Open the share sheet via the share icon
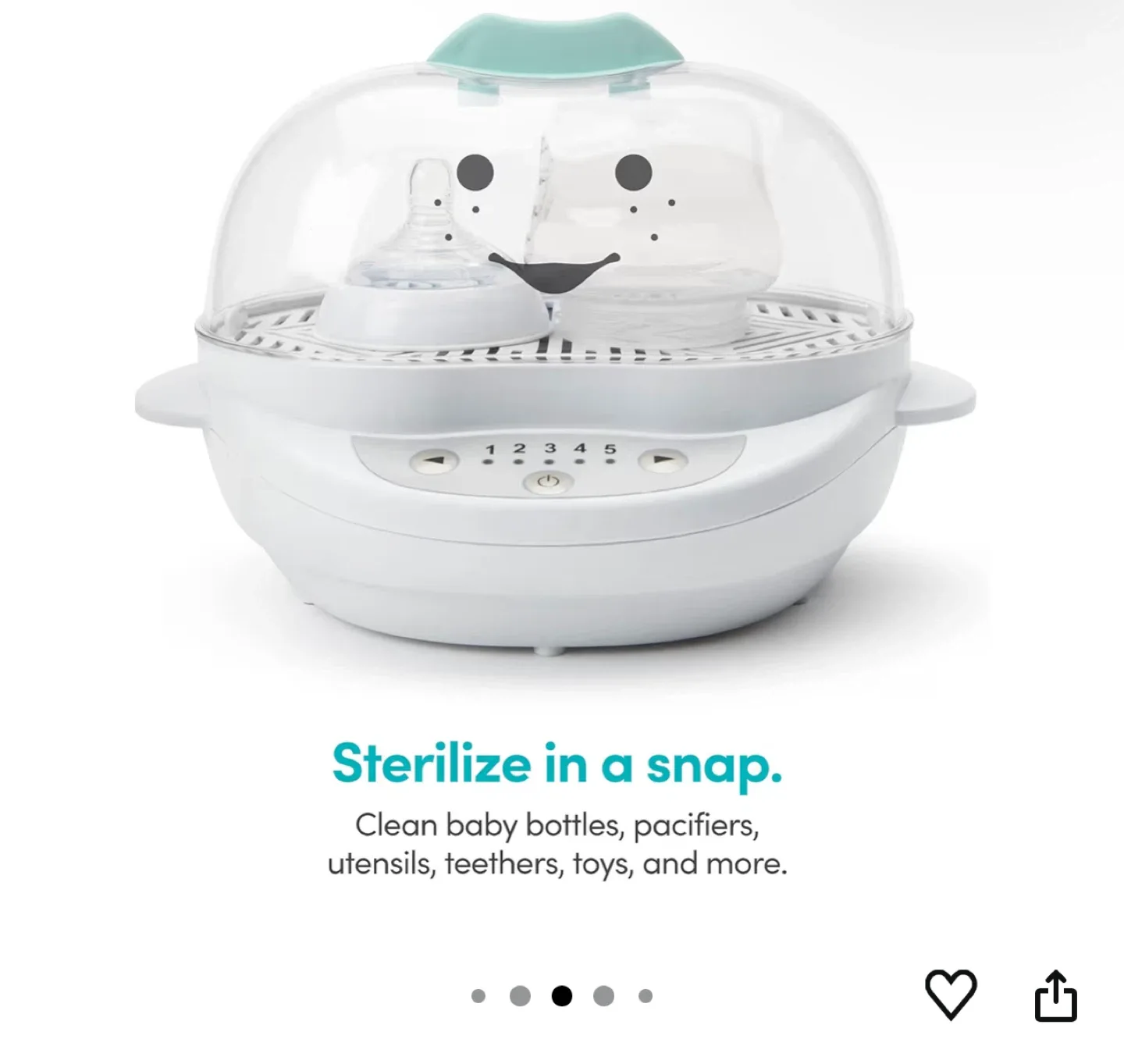Image resolution: width=1124 pixels, height=1064 pixels. click(x=1055, y=995)
